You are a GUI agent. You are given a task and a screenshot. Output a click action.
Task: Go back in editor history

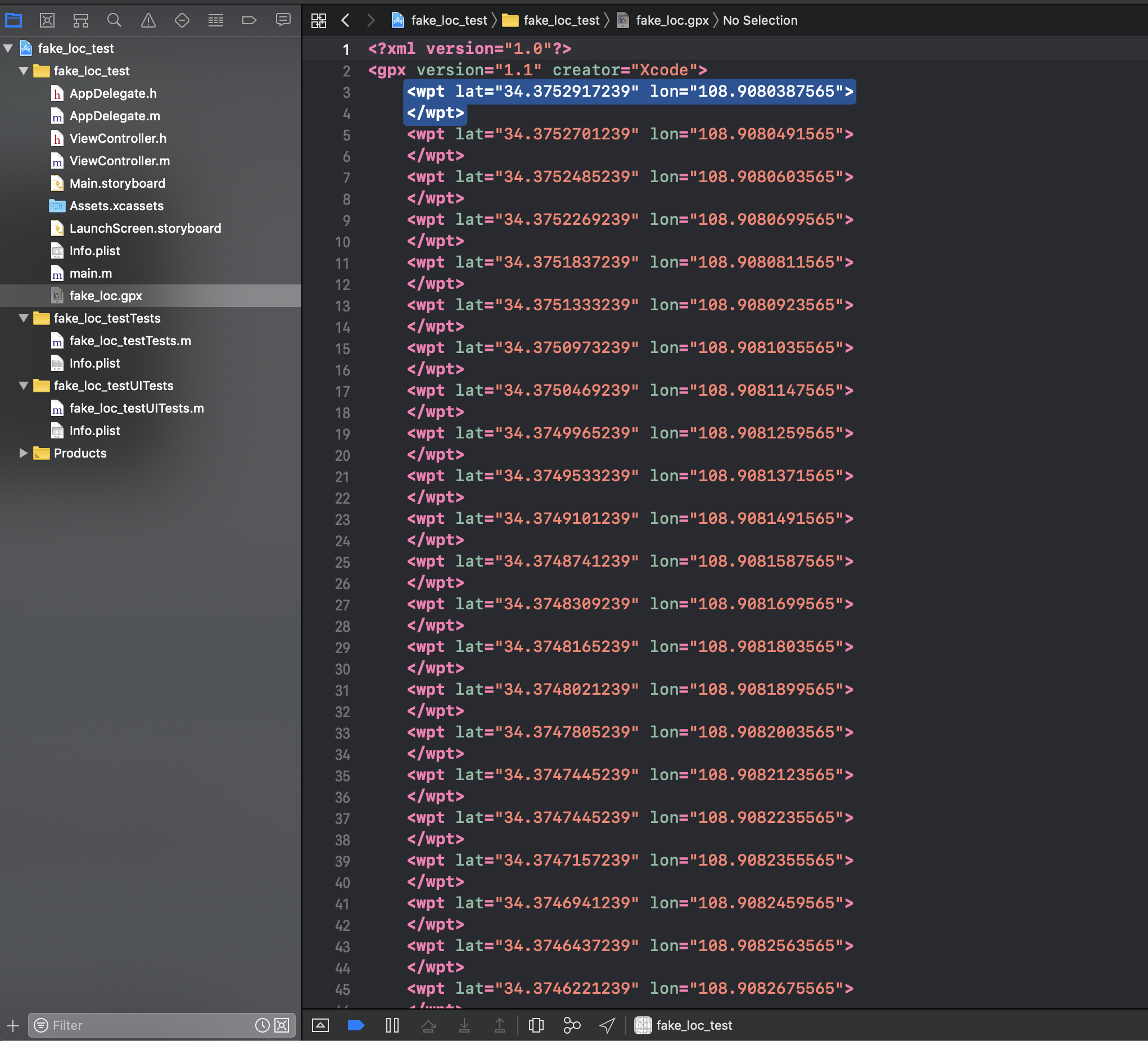(345, 20)
